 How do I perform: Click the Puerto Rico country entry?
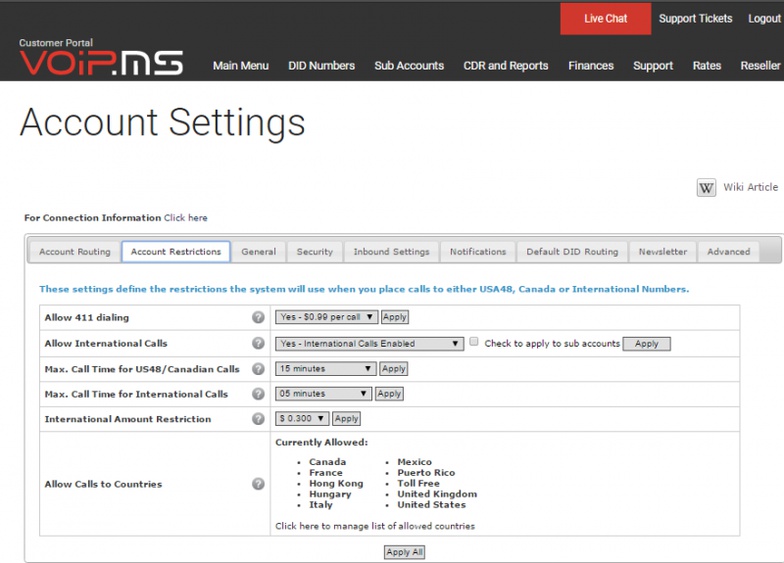point(426,472)
